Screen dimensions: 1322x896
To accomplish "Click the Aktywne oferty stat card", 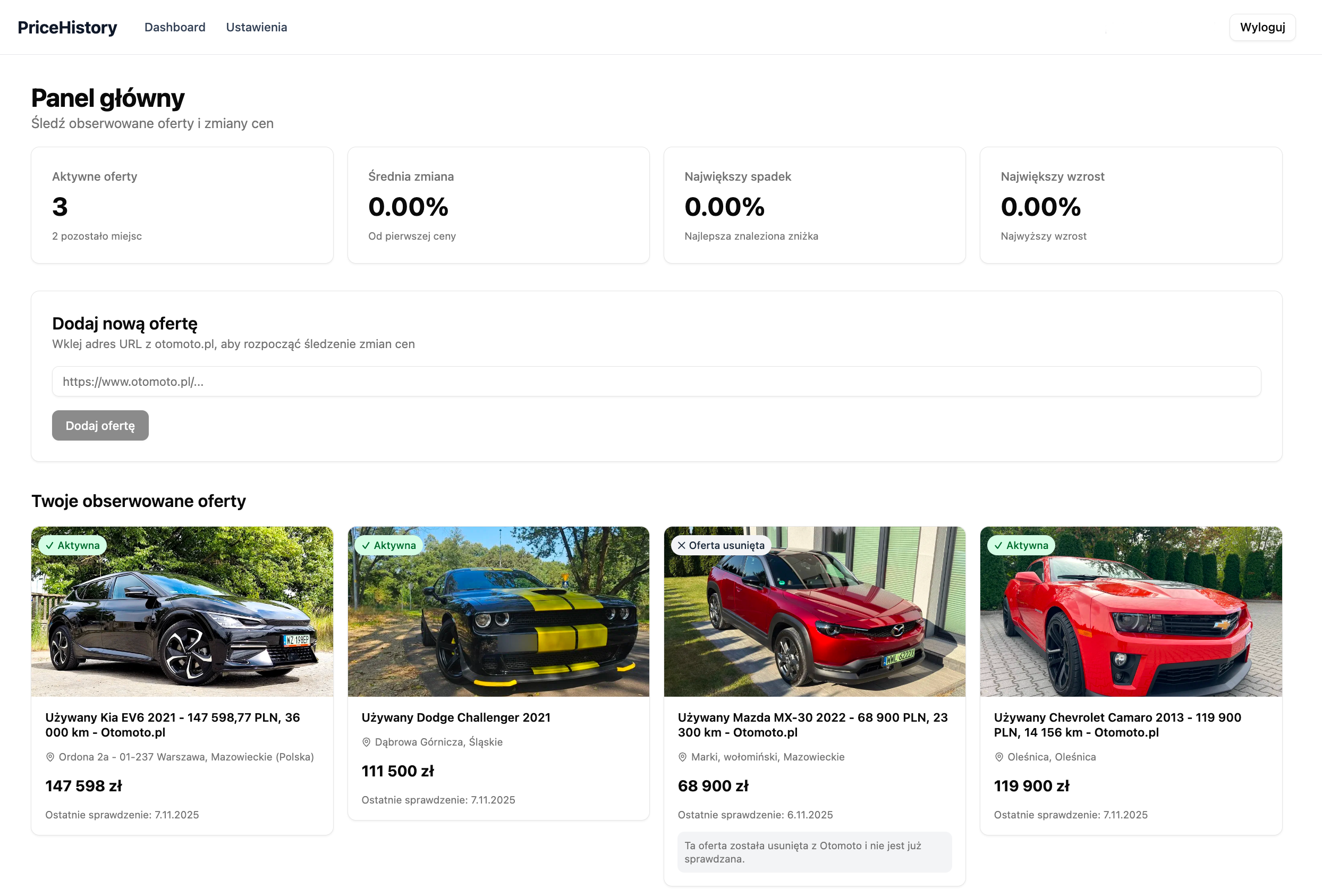I will 182,205.
